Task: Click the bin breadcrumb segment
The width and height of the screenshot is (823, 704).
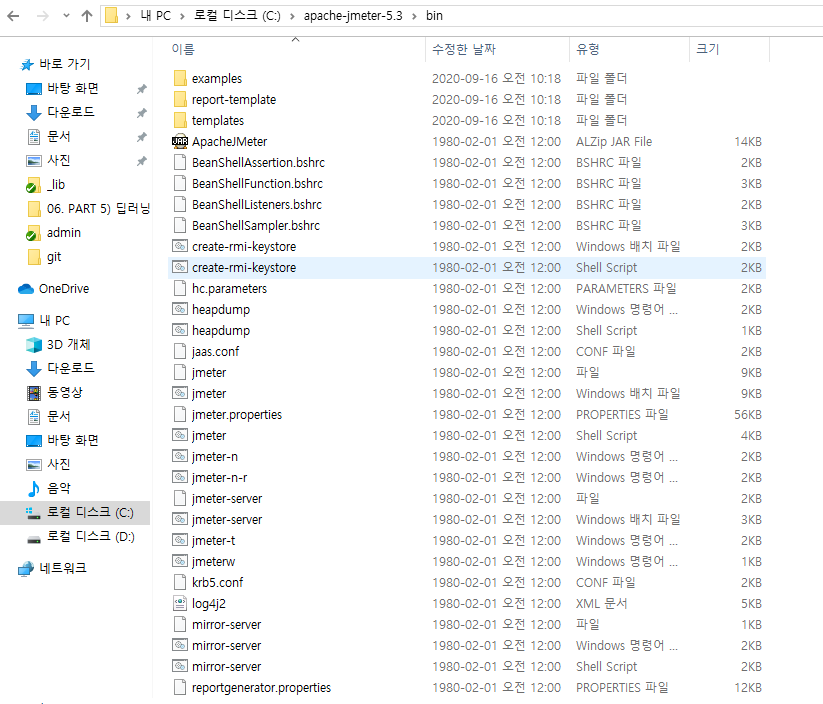Action: pos(434,16)
